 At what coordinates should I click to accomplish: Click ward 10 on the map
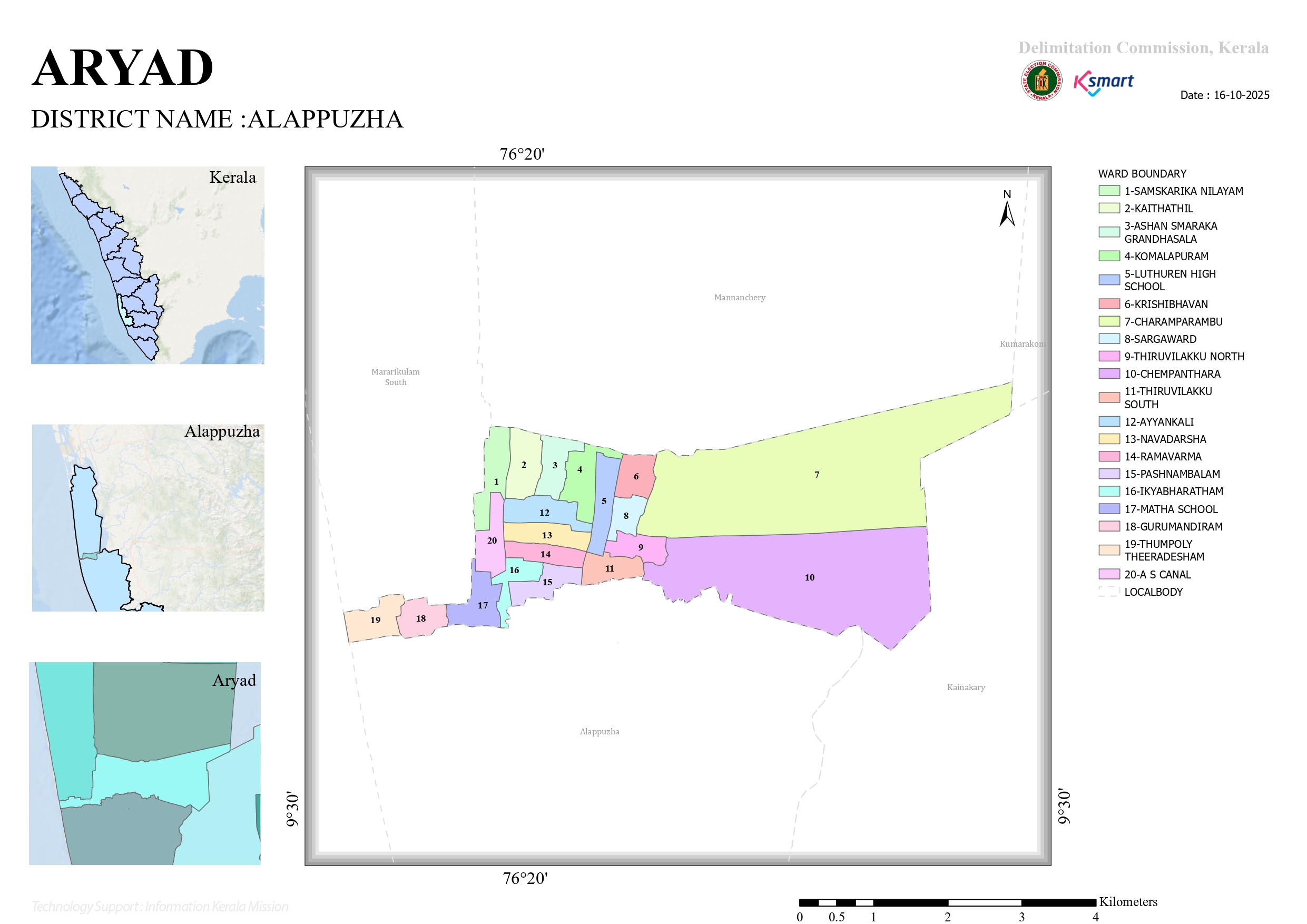point(810,578)
